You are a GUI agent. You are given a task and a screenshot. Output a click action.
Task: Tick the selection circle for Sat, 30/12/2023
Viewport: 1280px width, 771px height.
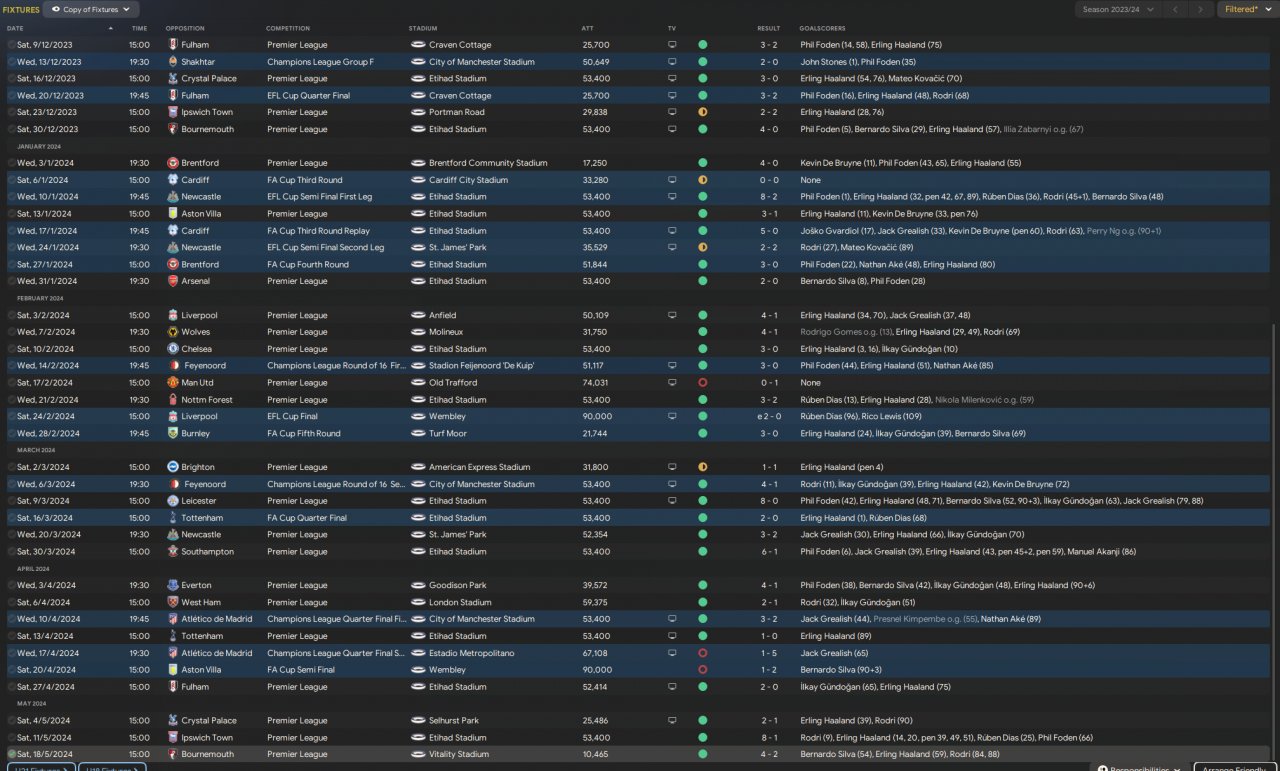click(11, 129)
